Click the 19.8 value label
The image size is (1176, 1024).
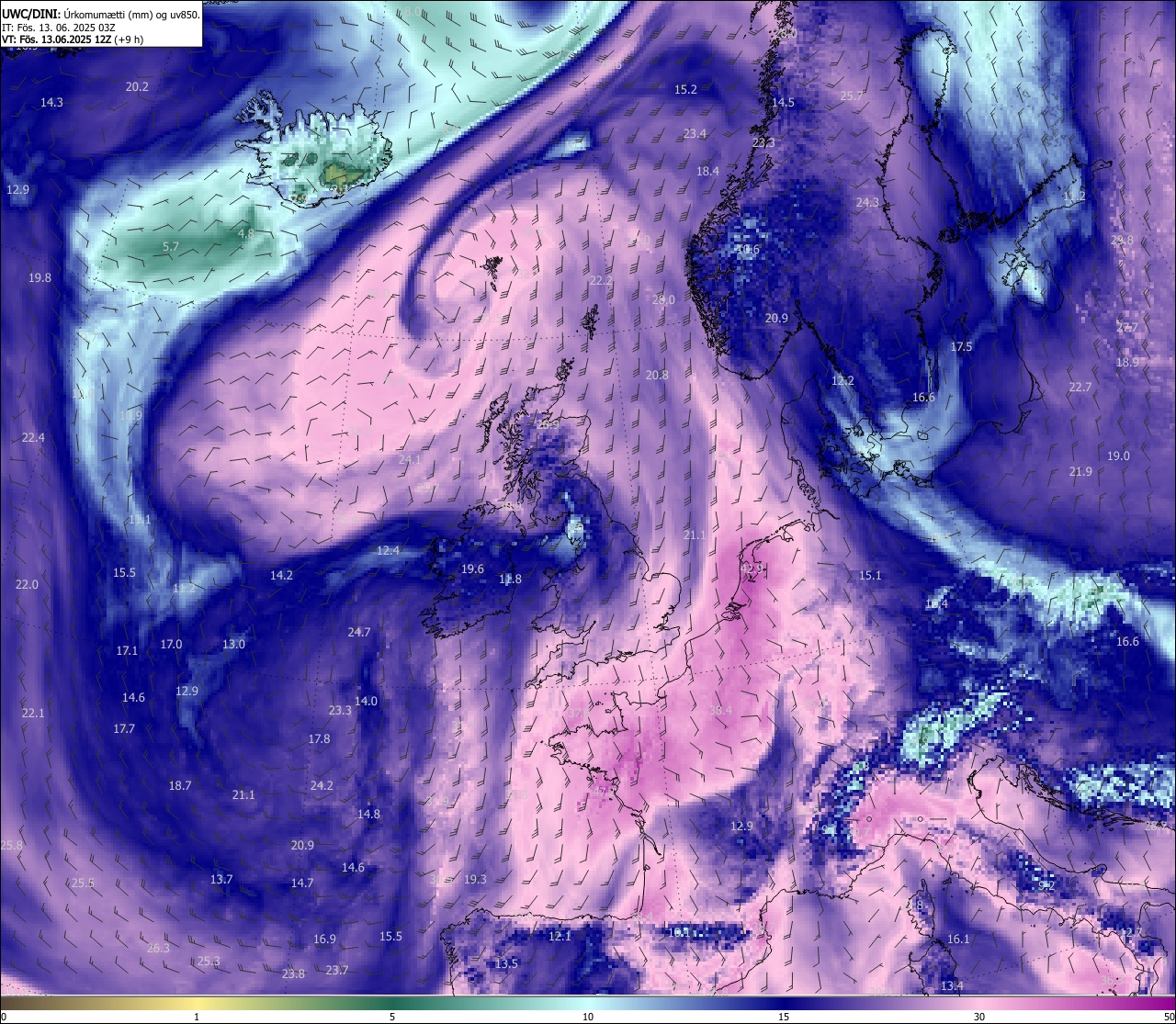(40, 277)
